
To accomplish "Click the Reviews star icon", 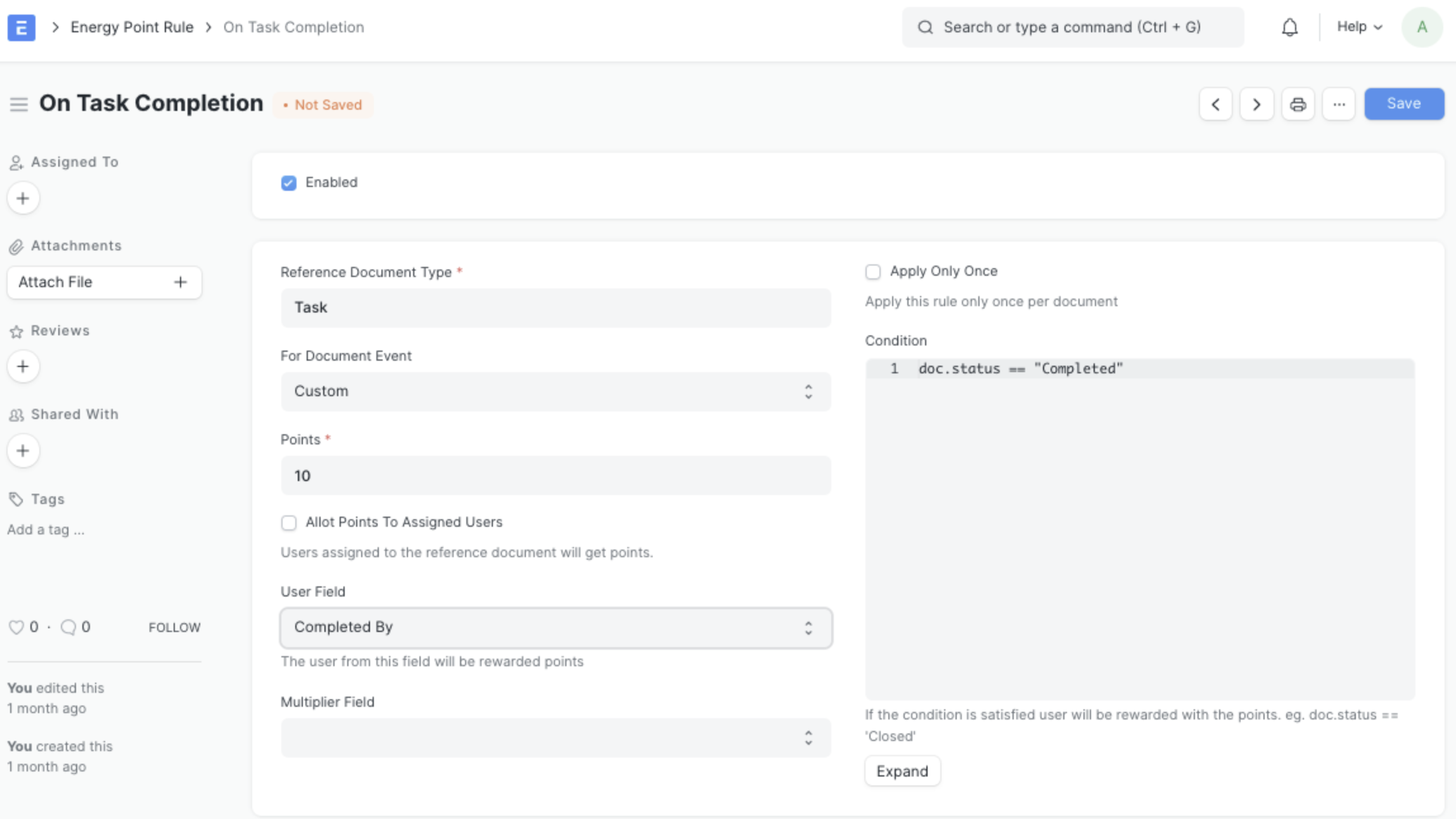I will coord(16,332).
